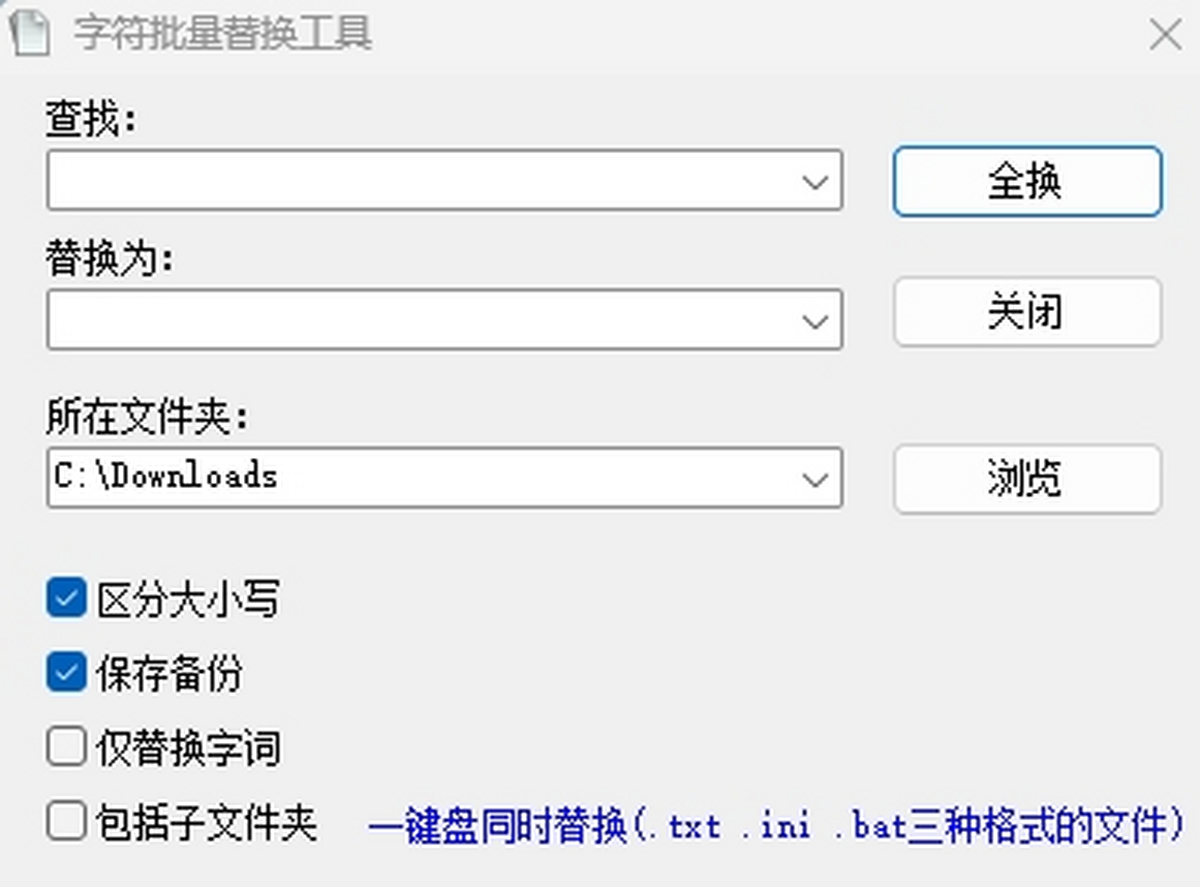Focus the 查找 text field
Screen dimensions: 1200x887
(x=420, y=180)
